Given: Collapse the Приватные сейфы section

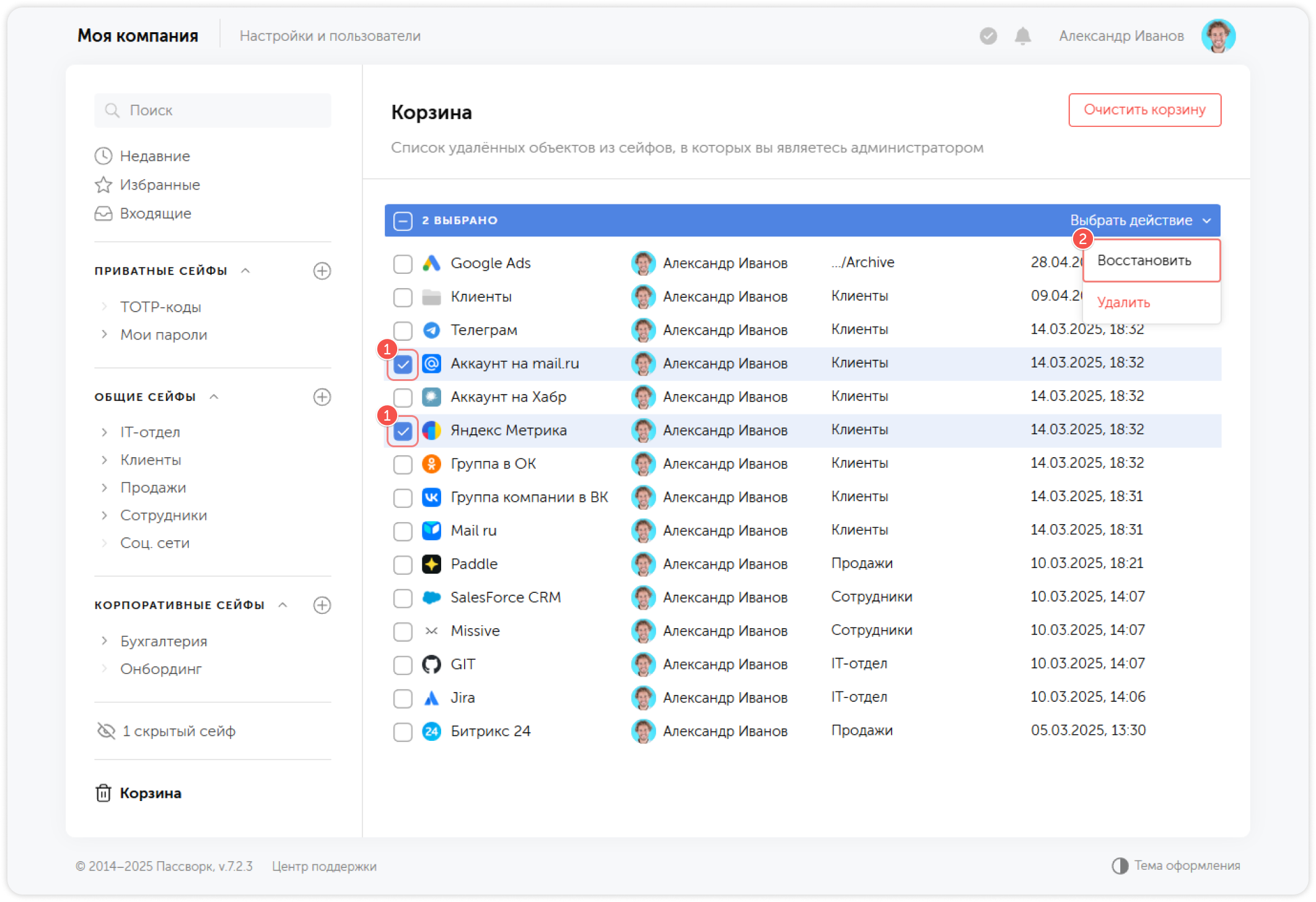Looking at the screenshot, I should (x=245, y=271).
